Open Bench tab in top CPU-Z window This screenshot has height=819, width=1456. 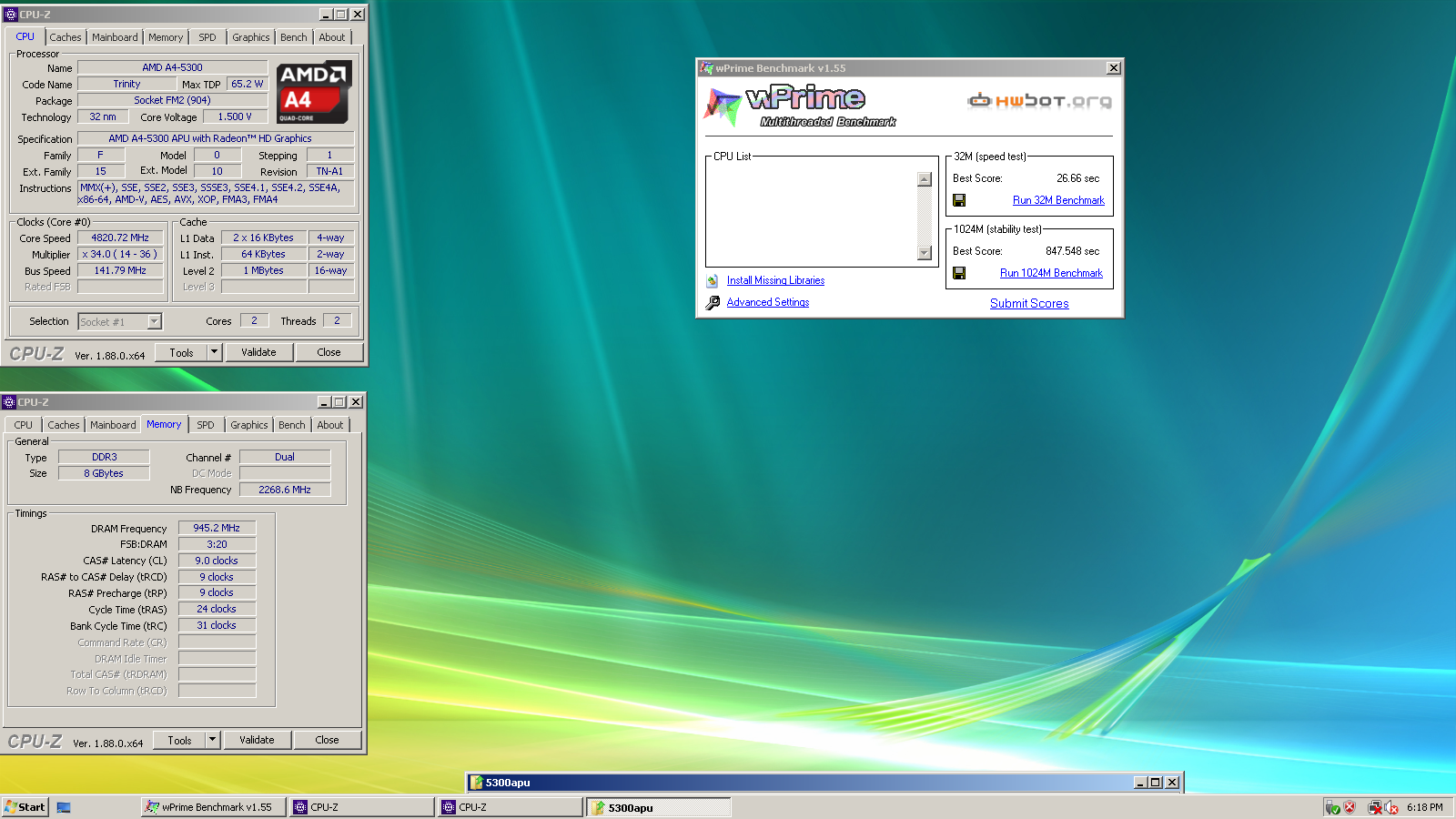[294, 37]
